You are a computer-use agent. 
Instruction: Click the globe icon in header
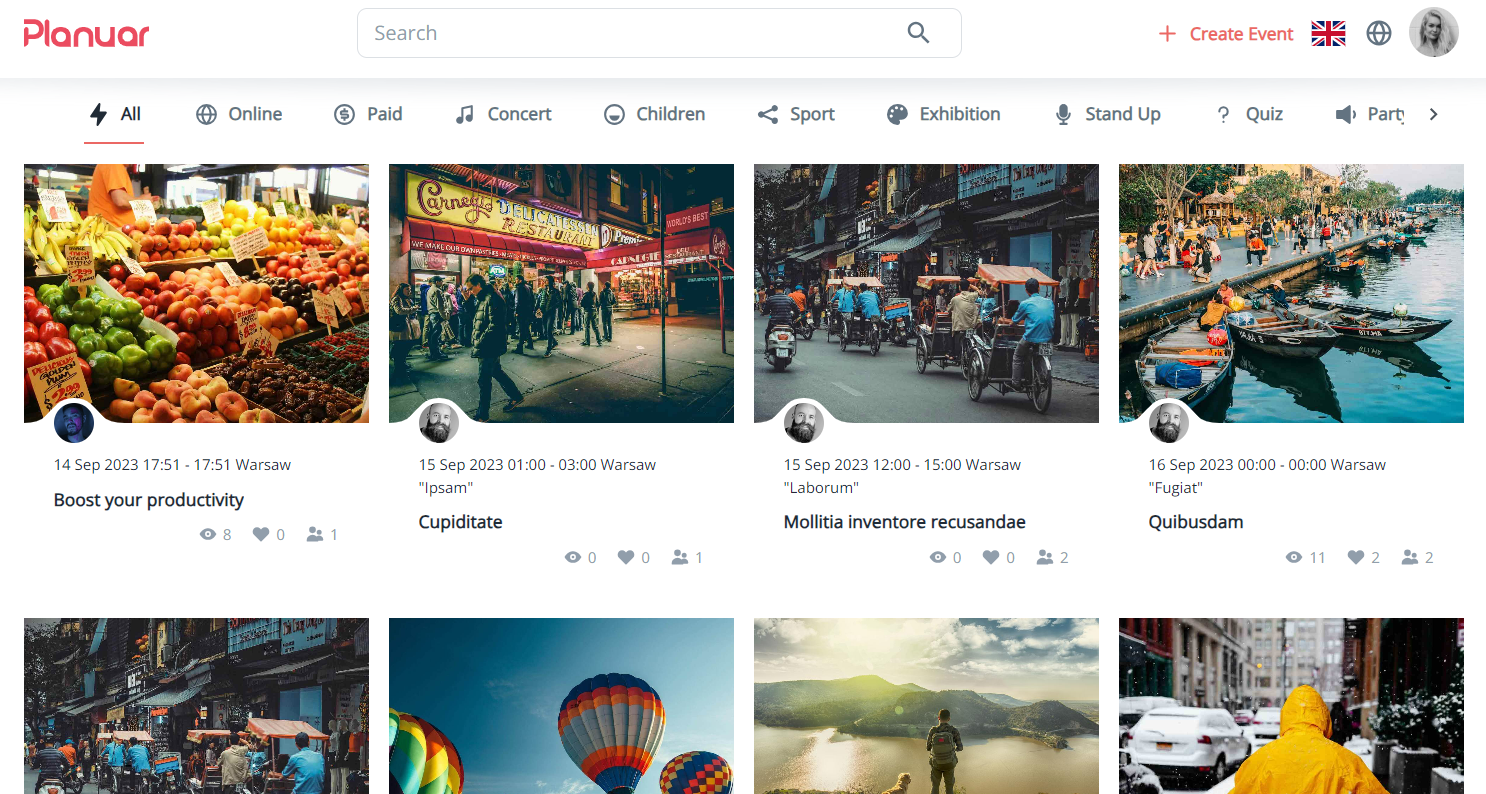[1379, 34]
